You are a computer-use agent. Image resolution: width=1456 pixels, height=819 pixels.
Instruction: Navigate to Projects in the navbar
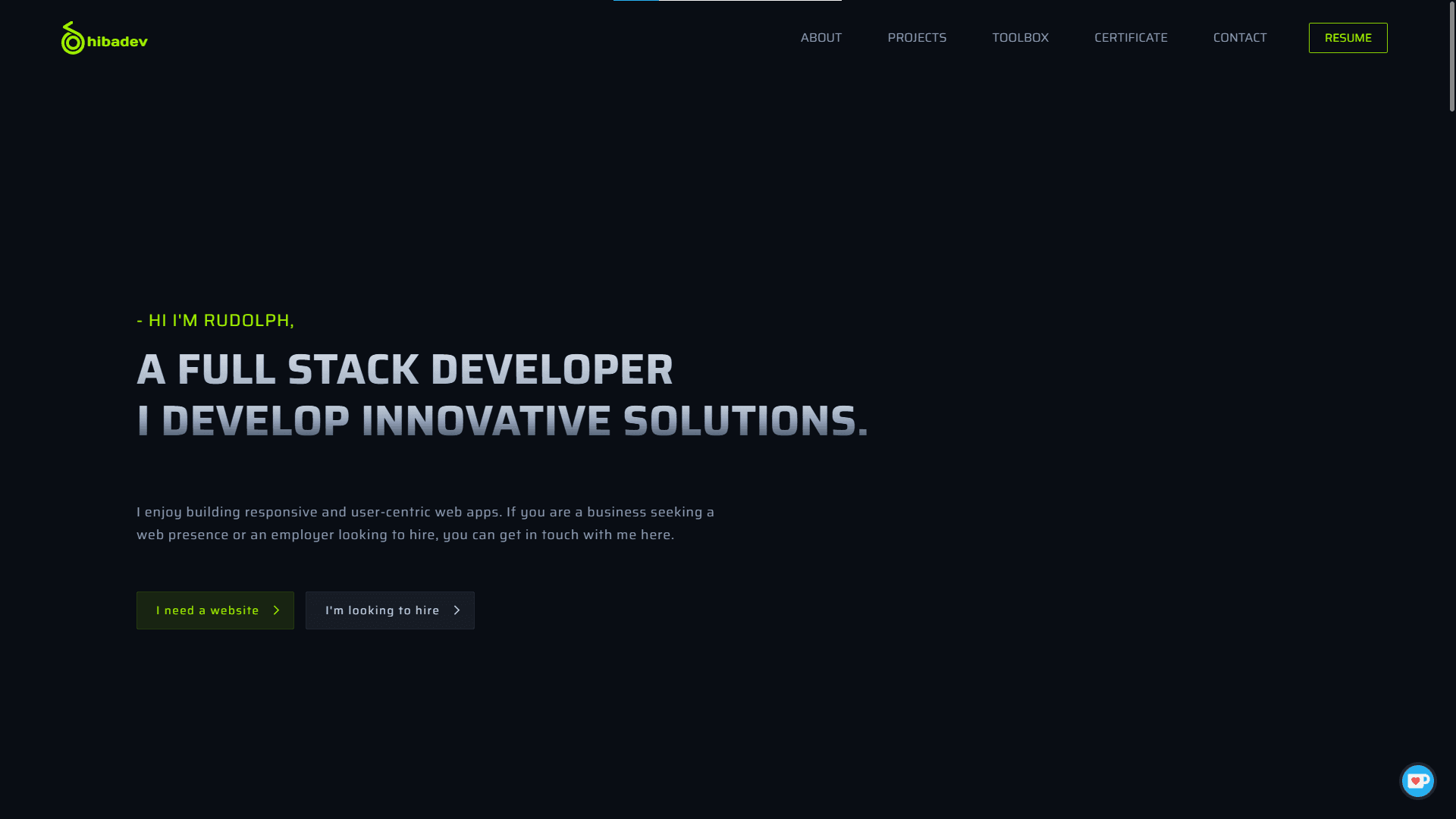(916, 38)
